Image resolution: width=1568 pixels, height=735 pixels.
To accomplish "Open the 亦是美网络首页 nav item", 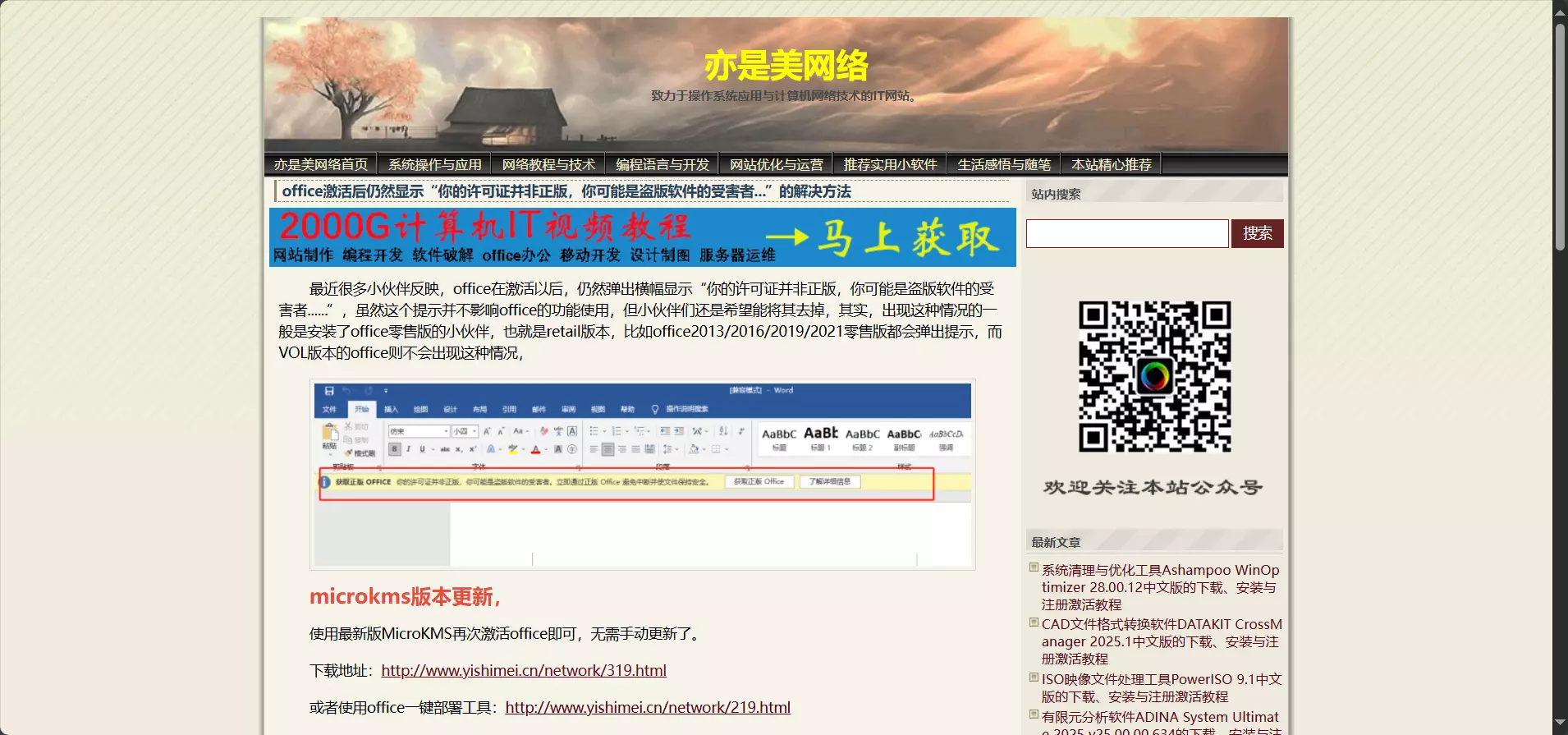I will click(321, 164).
